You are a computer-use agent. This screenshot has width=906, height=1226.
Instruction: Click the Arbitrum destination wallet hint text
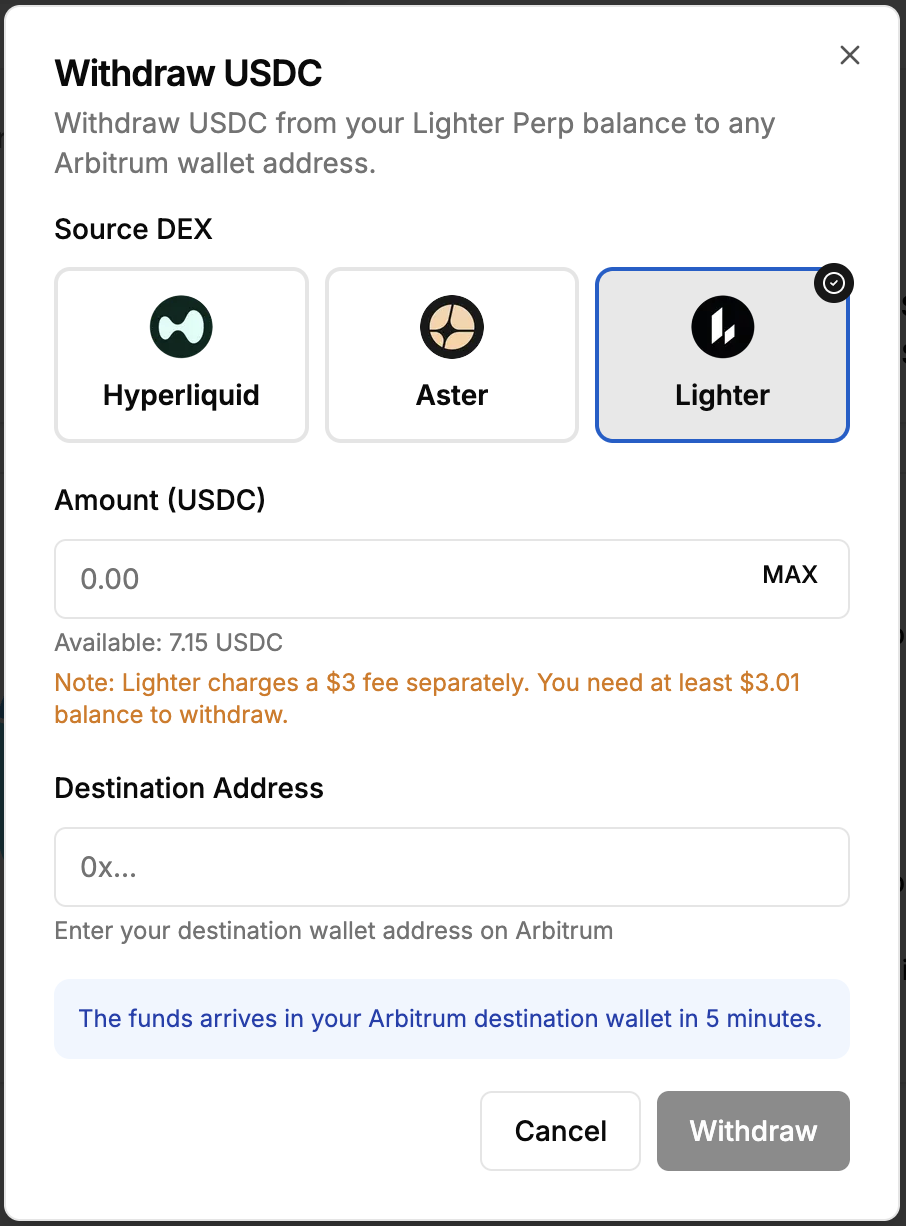click(x=333, y=931)
